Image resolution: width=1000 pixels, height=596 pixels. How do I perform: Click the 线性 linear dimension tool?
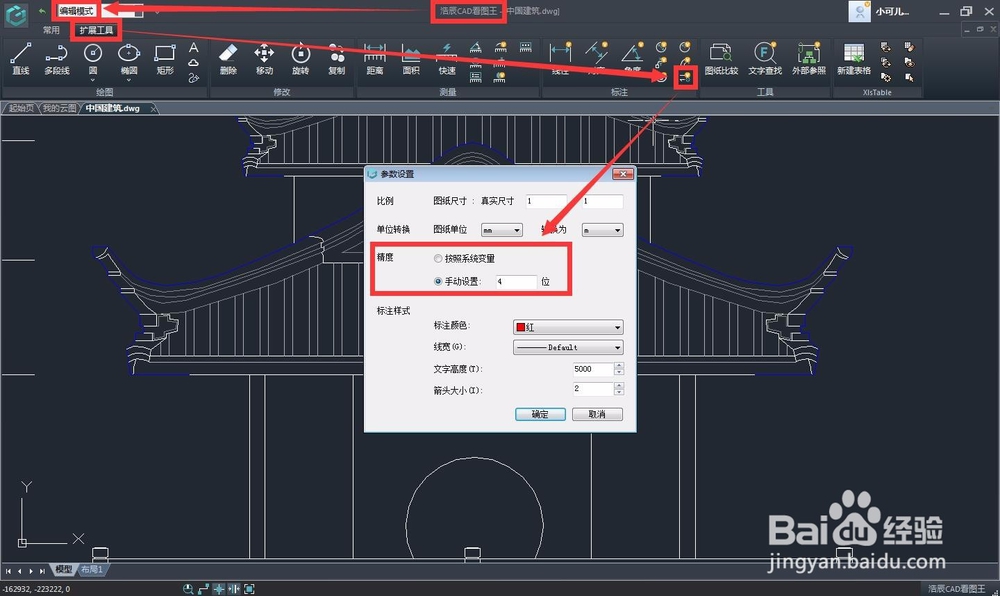[560, 59]
